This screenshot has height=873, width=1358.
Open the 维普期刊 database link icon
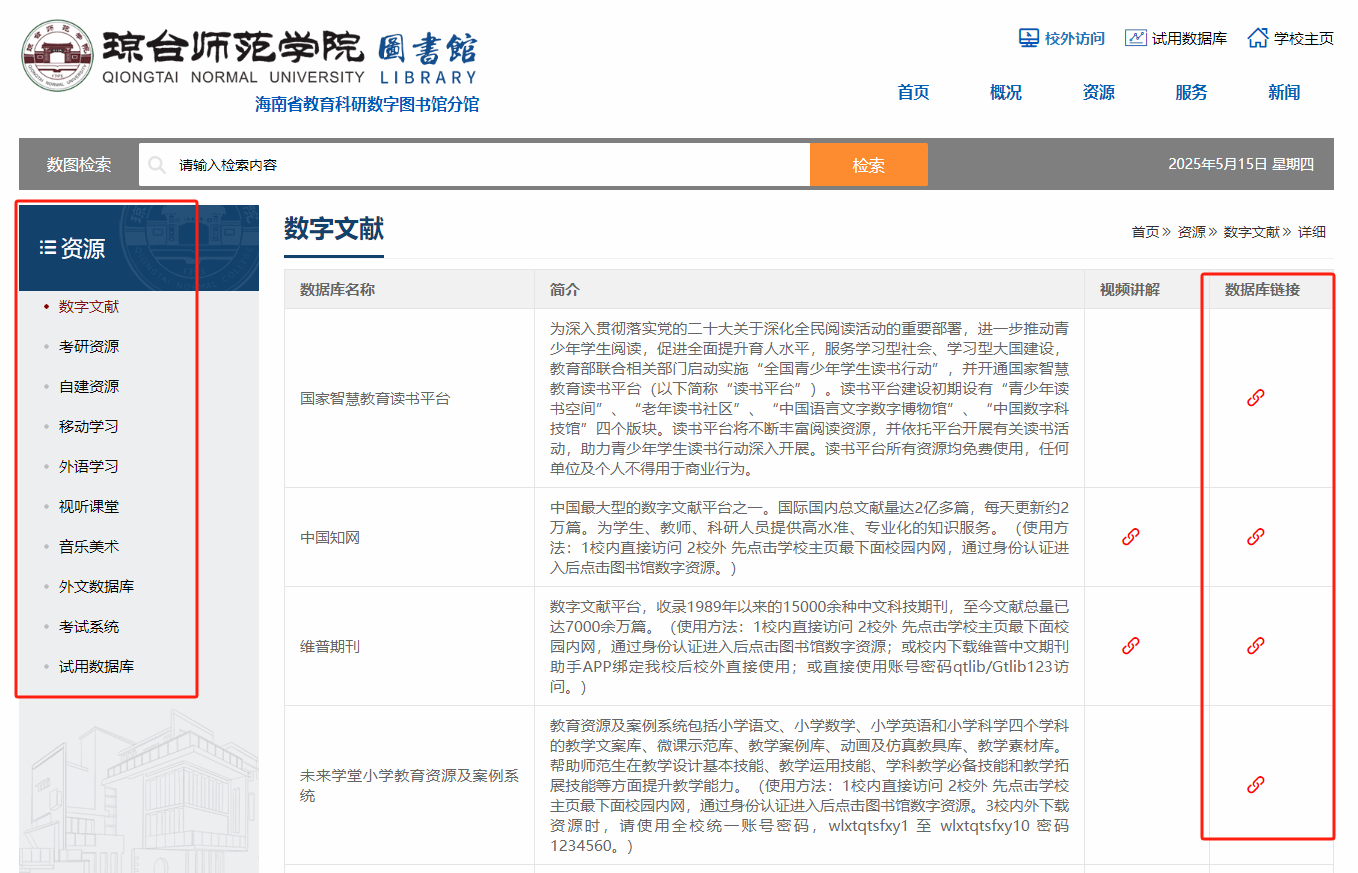[1256, 646]
